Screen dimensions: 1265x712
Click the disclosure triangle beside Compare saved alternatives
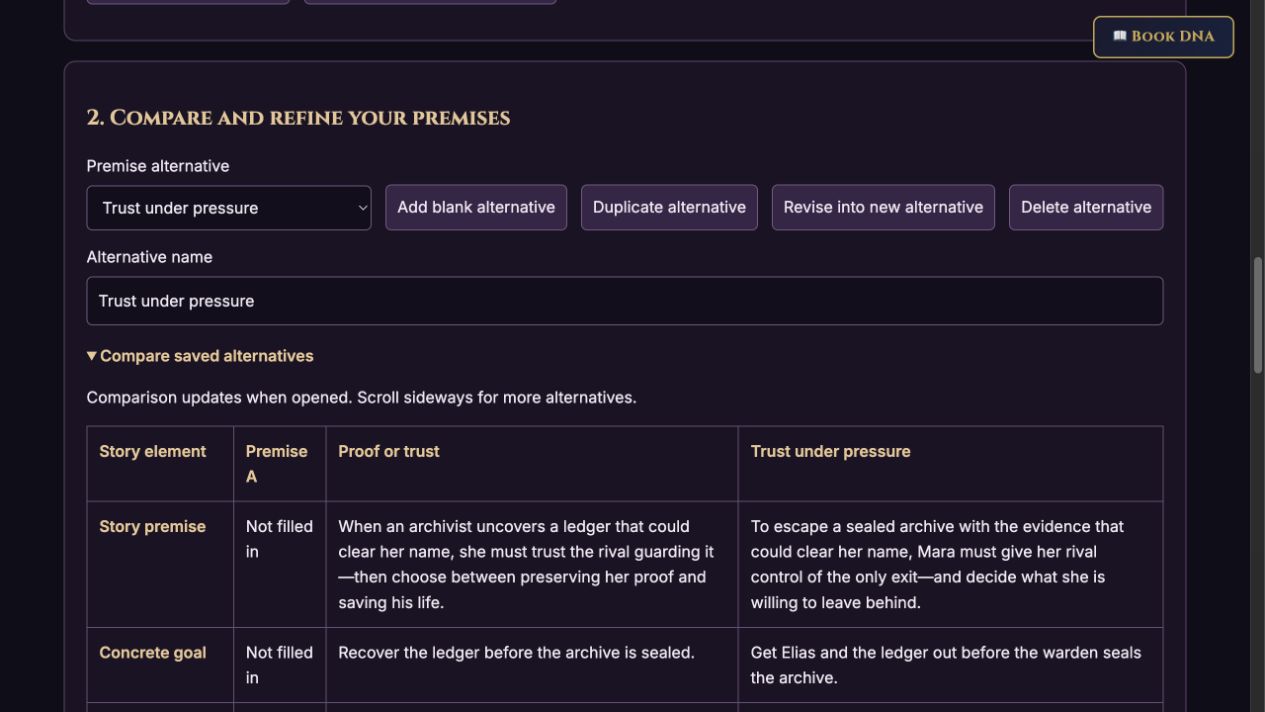pyautogui.click(x=92, y=356)
